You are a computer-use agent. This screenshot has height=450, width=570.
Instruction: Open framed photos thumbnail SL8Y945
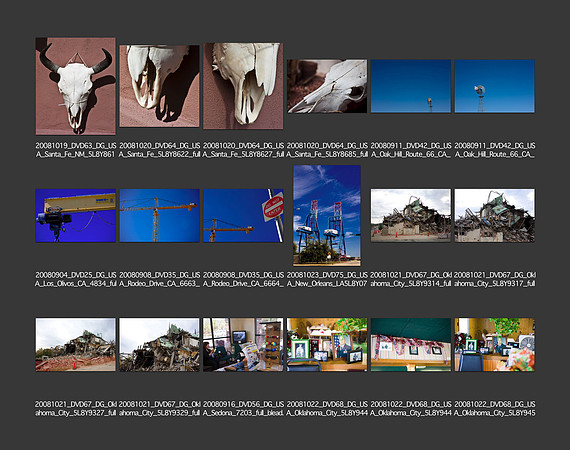pos(494,345)
